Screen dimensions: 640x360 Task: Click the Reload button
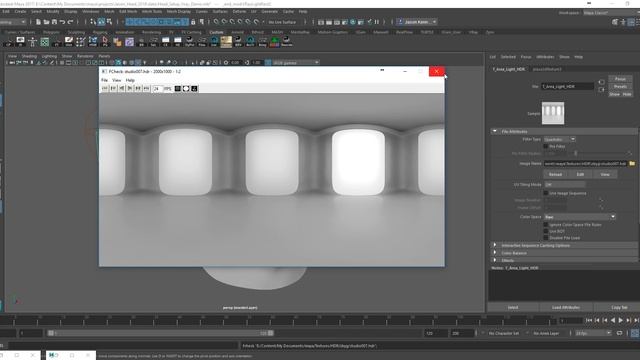click(x=555, y=174)
